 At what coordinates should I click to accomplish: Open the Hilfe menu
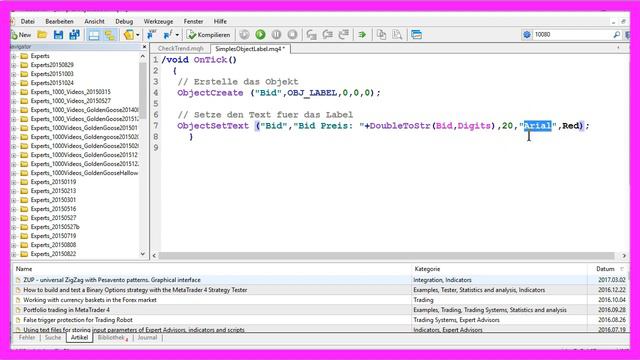[220, 21]
